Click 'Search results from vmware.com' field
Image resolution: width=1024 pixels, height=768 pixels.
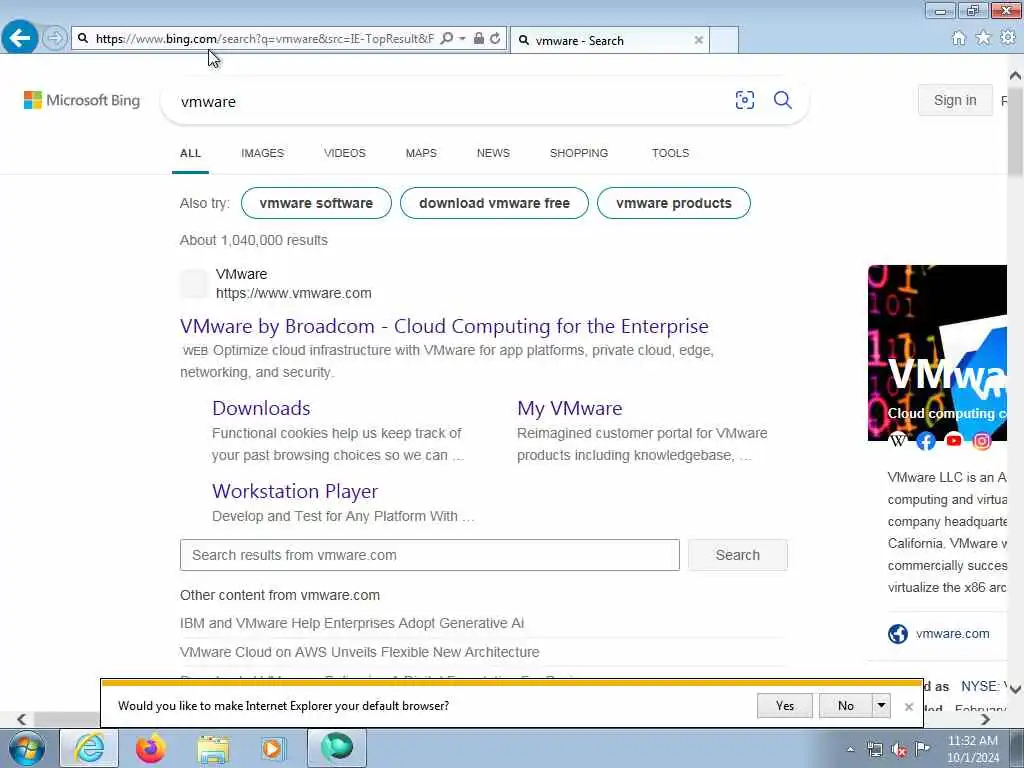(430, 555)
